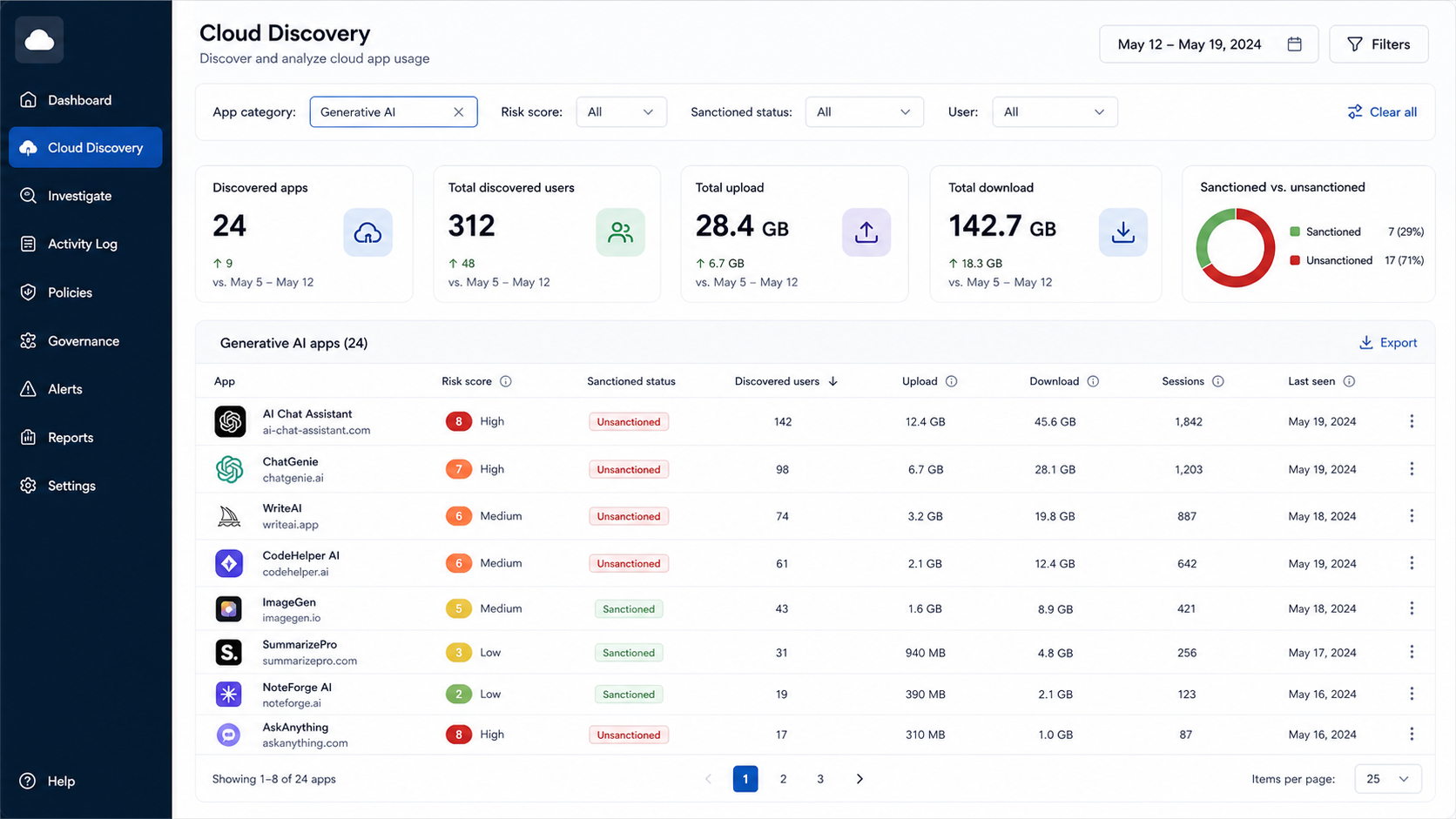The image size is (1456, 819).
Task: Go to page 3 of results
Action: (820, 779)
